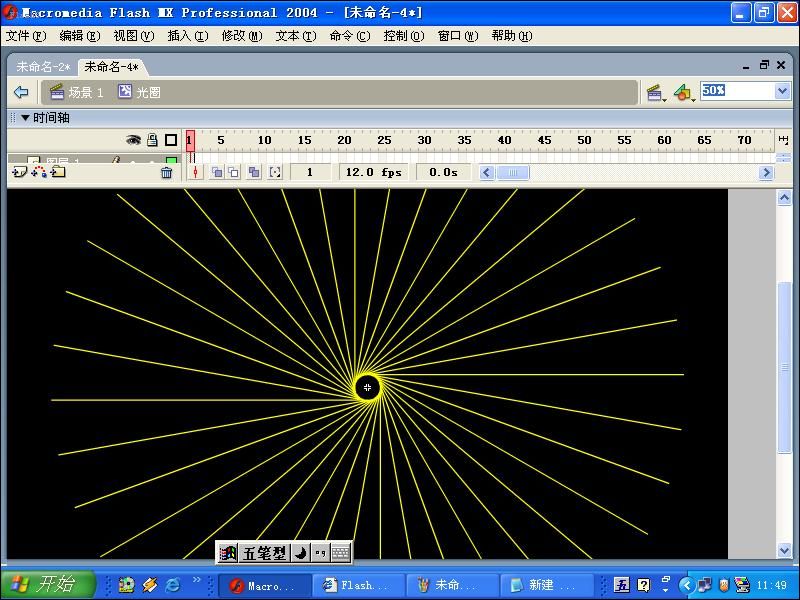Click frame 50 on the timeline ruler

point(584,140)
